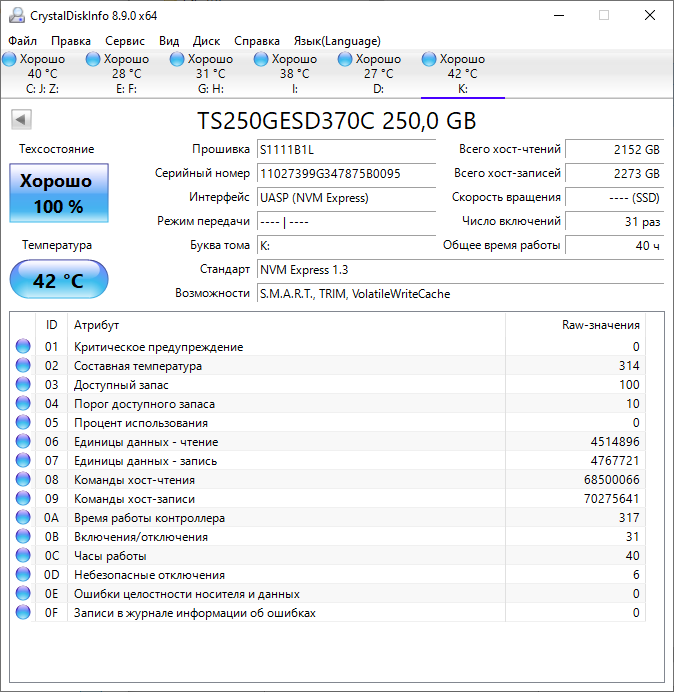
Task: Click the Хорошо 100 % health status button
Action: 59,193
